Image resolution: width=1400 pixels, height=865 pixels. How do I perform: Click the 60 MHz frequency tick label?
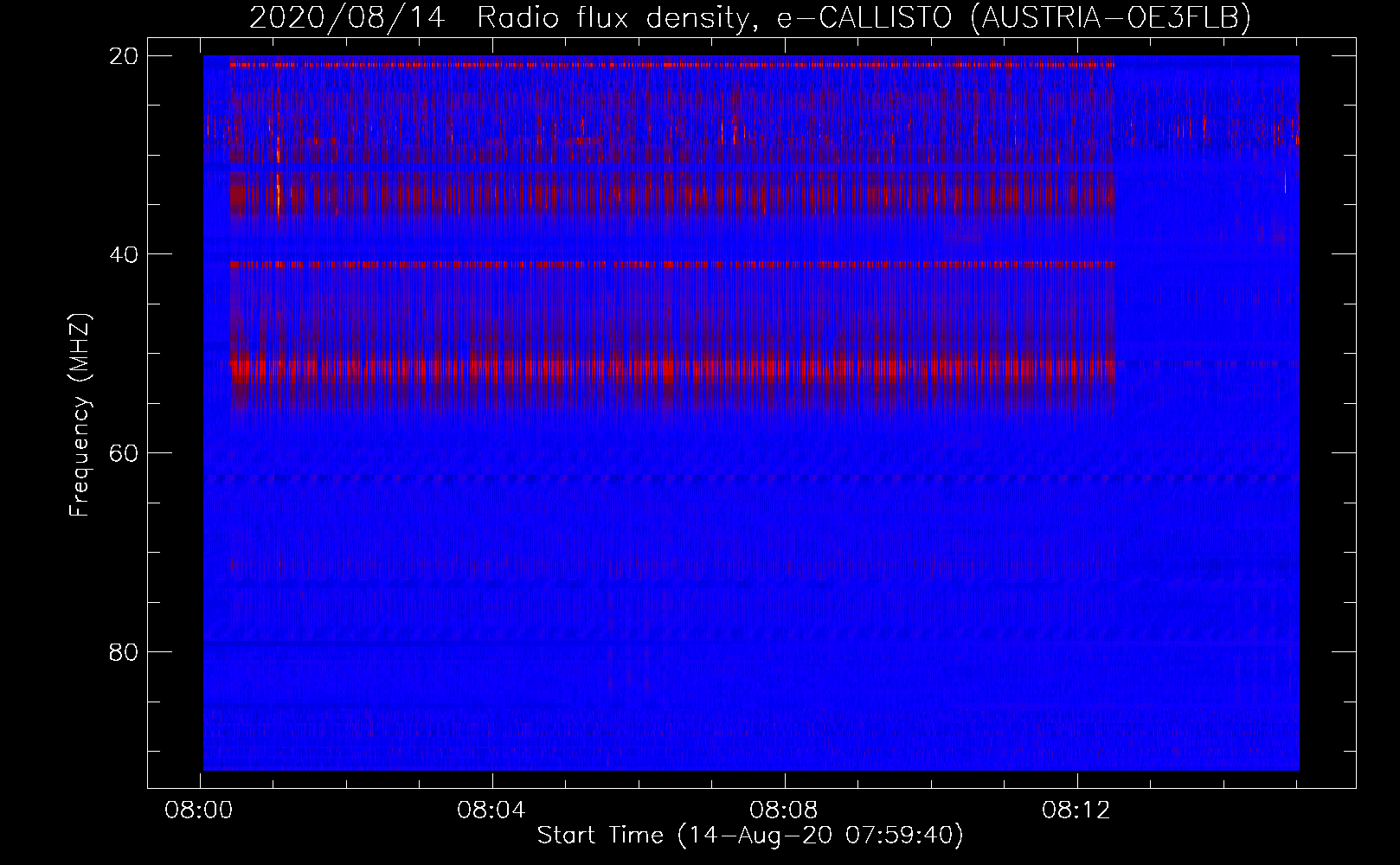[124, 453]
